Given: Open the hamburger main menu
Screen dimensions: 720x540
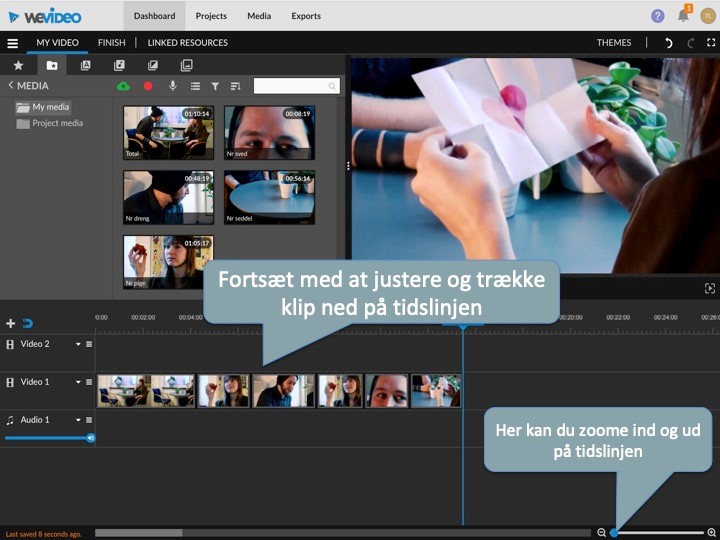Looking at the screenshot, I should pos(12,43).
